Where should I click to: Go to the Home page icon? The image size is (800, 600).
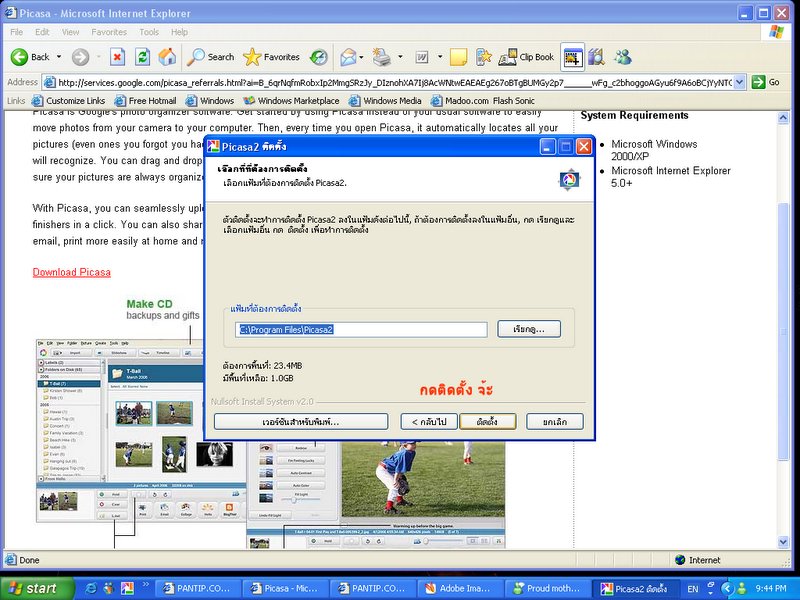167,57
